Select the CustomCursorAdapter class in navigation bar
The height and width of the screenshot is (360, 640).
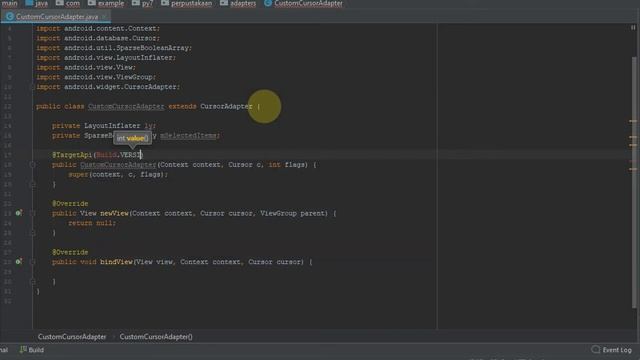point(304,4)
